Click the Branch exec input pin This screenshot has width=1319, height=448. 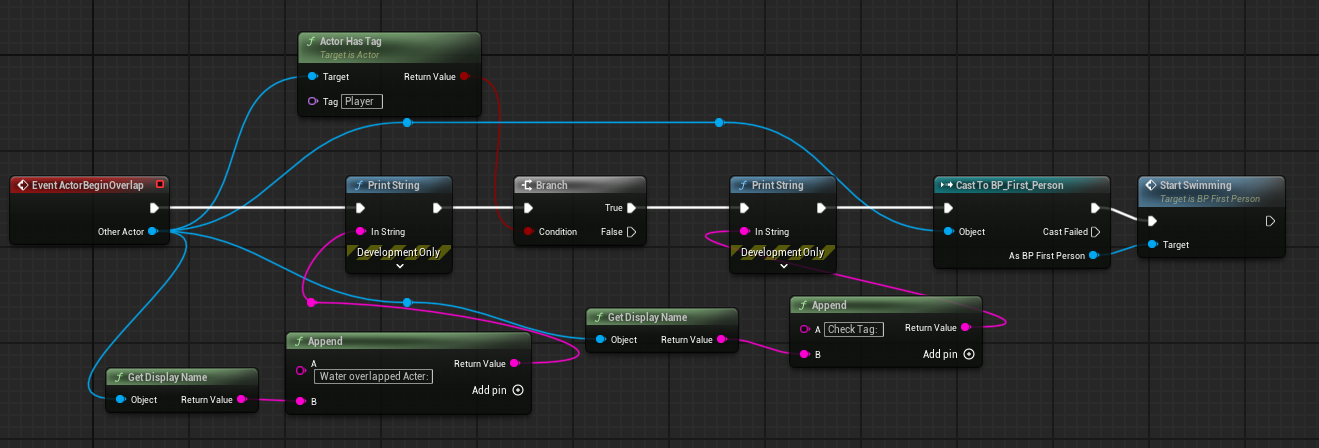pyautogui.click(x=529, y=208)
